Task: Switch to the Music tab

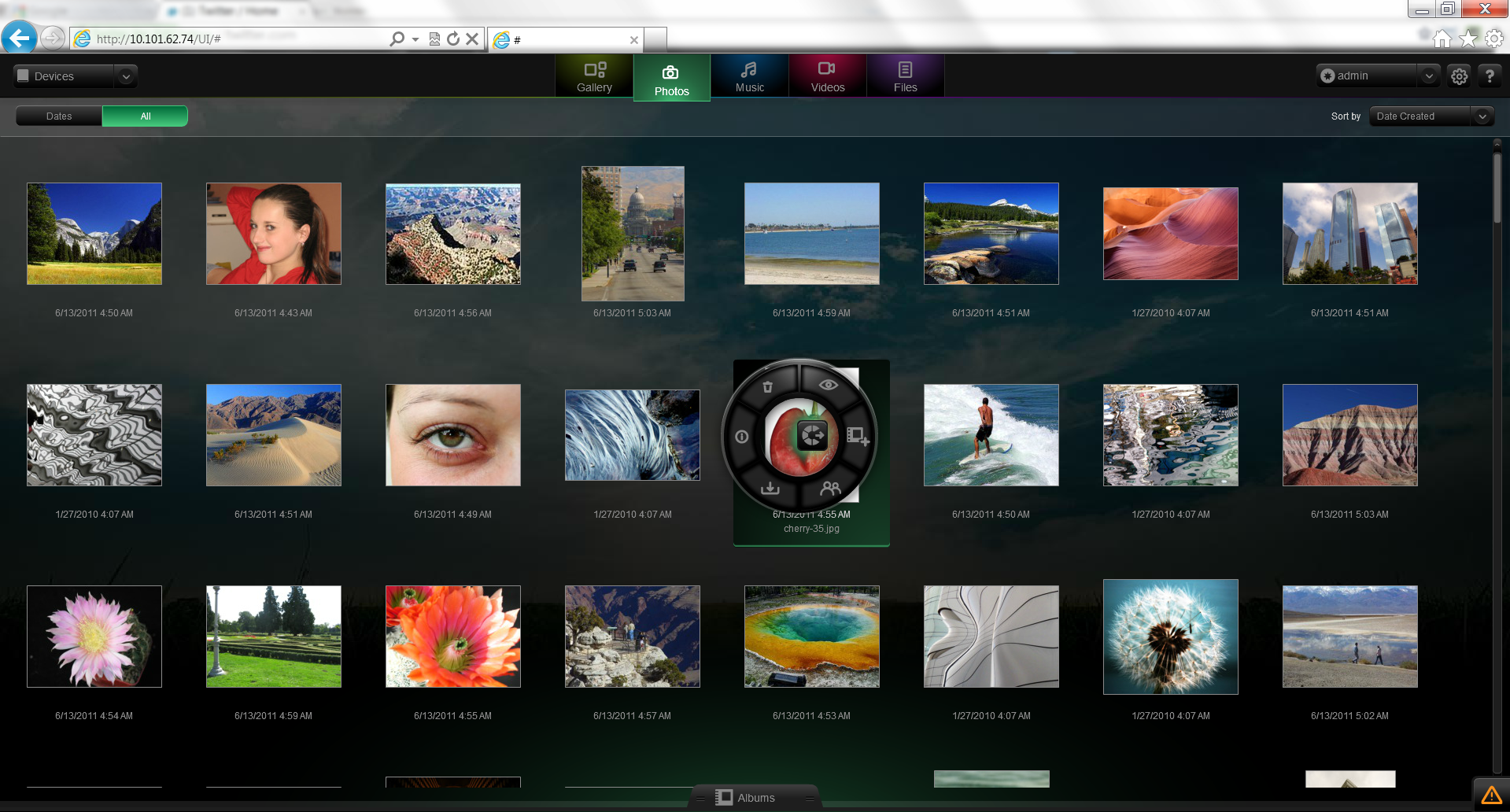Action: 749,76
